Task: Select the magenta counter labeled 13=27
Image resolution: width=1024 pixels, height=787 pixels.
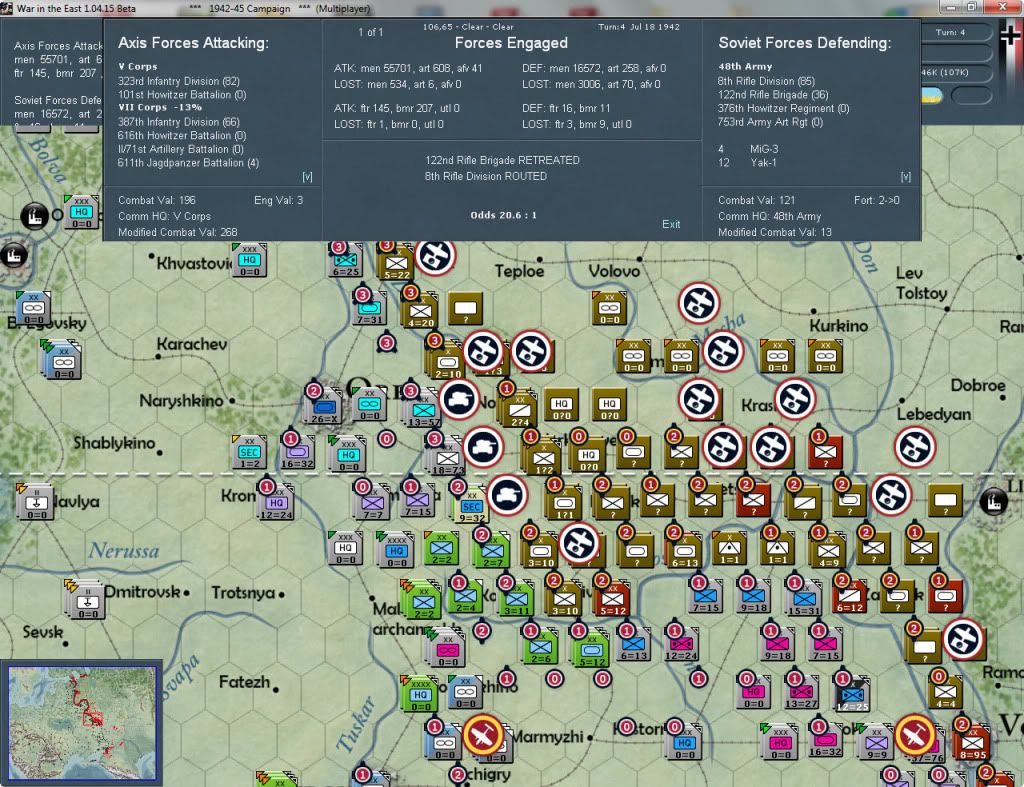Action: [x=801, y=692]
